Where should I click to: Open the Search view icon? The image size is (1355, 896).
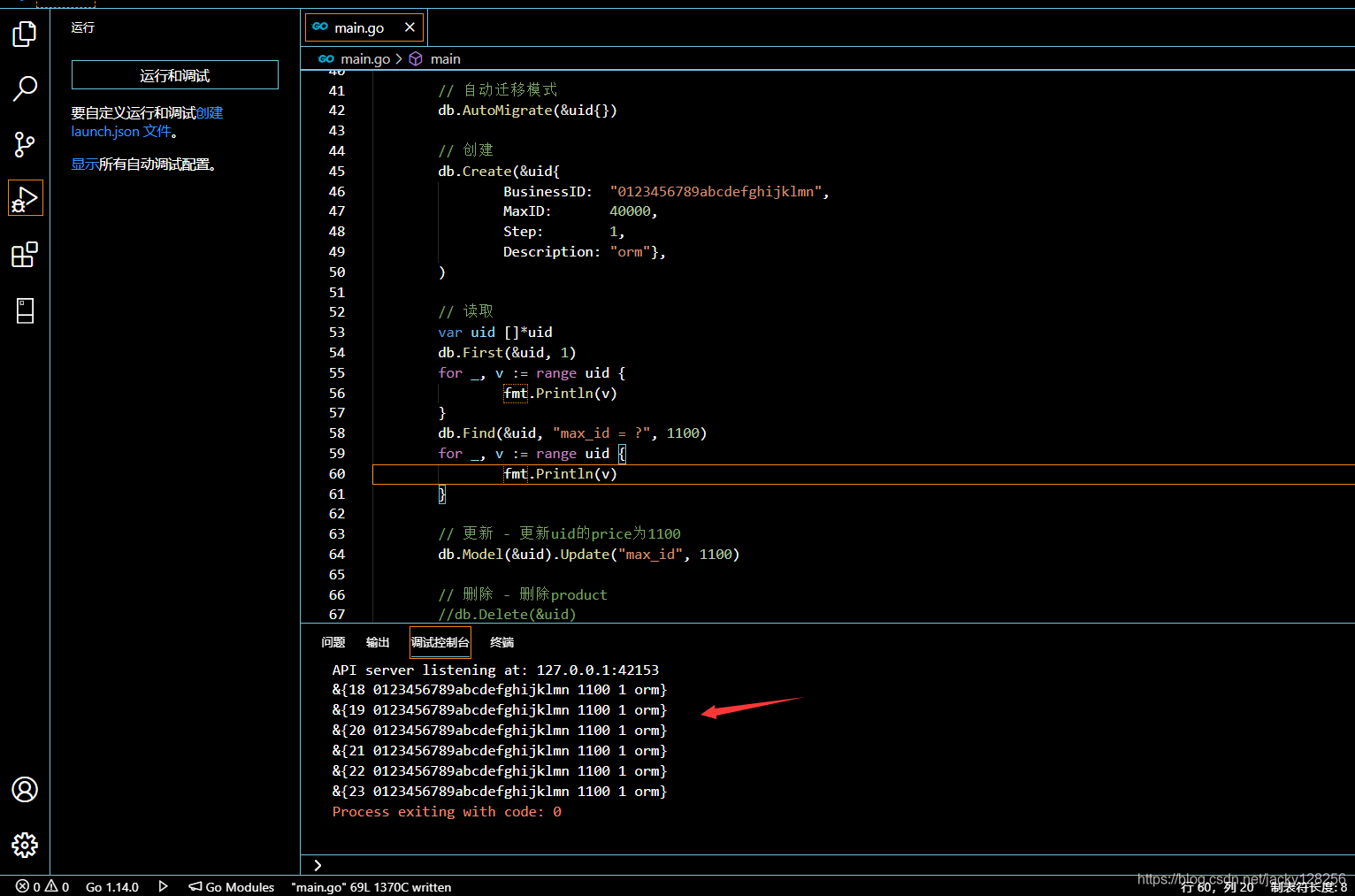[25, 88]
